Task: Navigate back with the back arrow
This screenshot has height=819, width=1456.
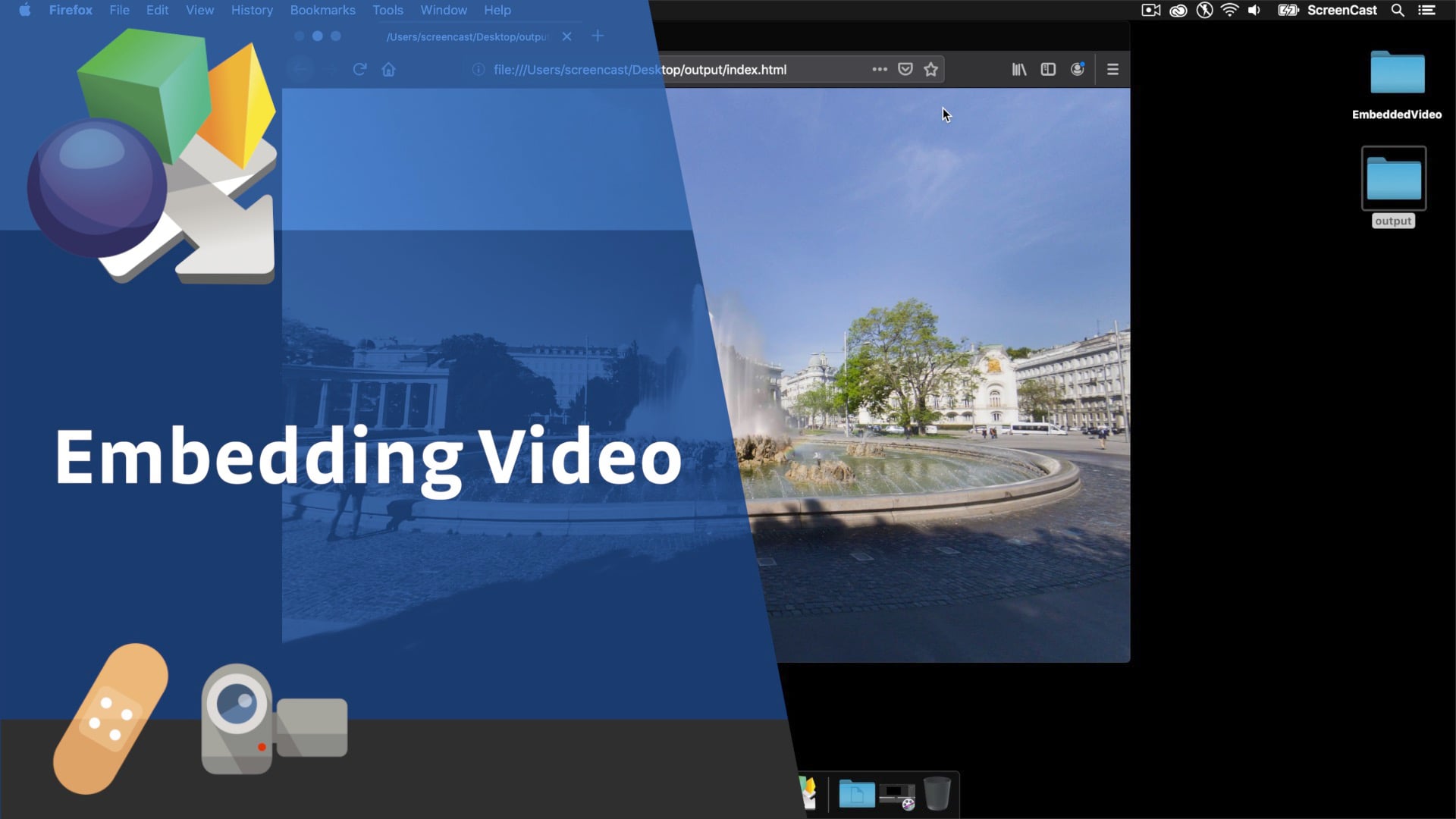Action: (x=300, y=69)
